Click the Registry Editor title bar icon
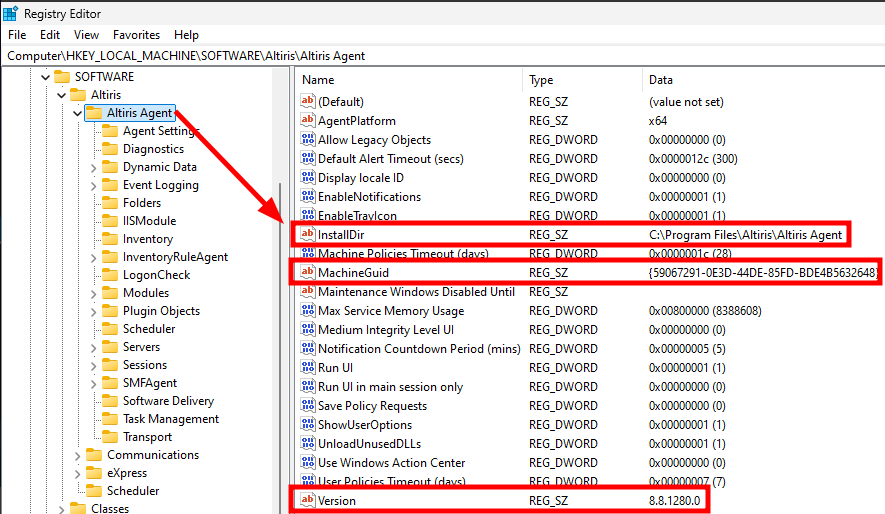The width and height of the screenshot is (885, 514). (10, 13)
